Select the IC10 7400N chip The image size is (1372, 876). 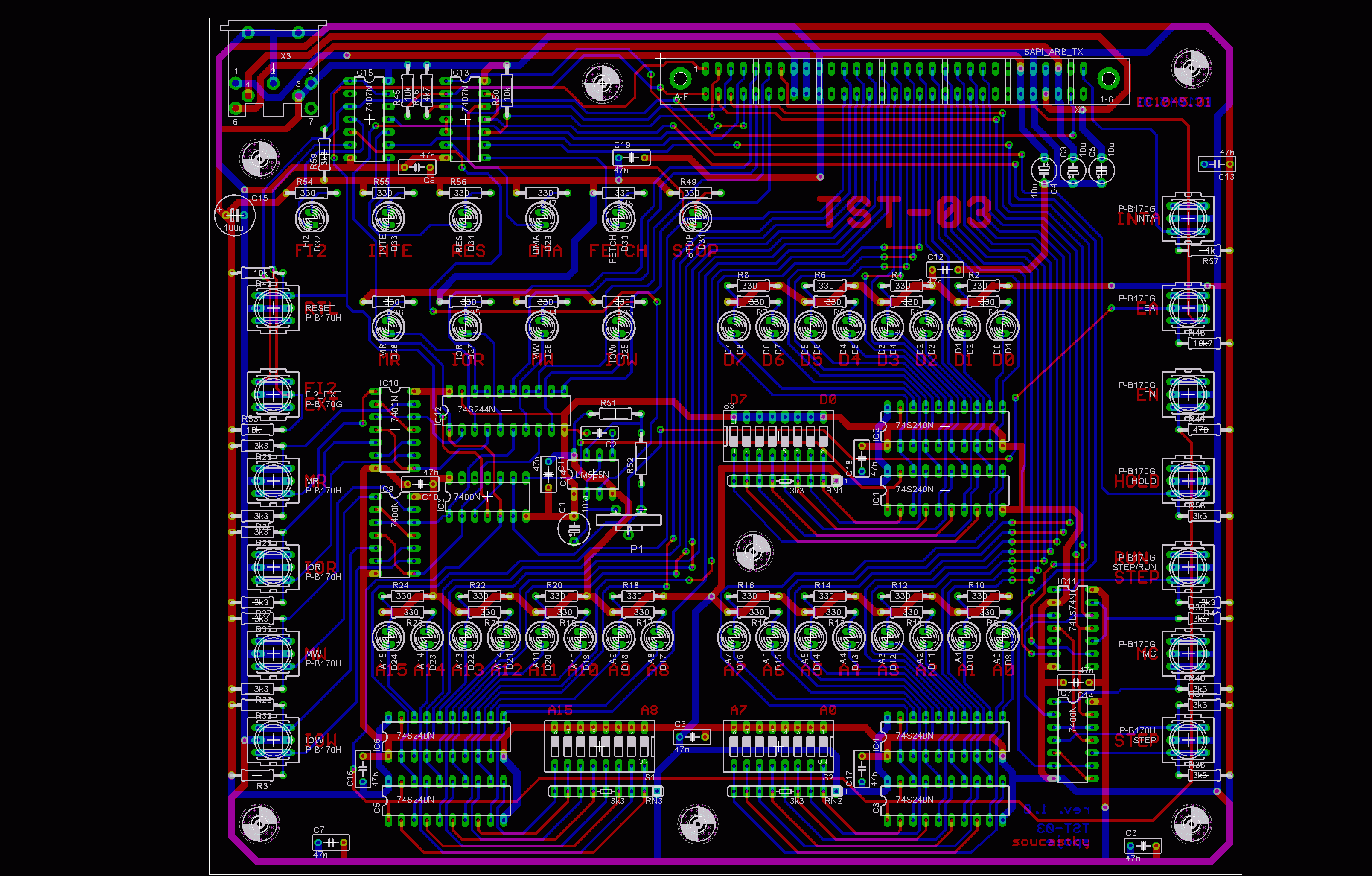click(395, 430)
